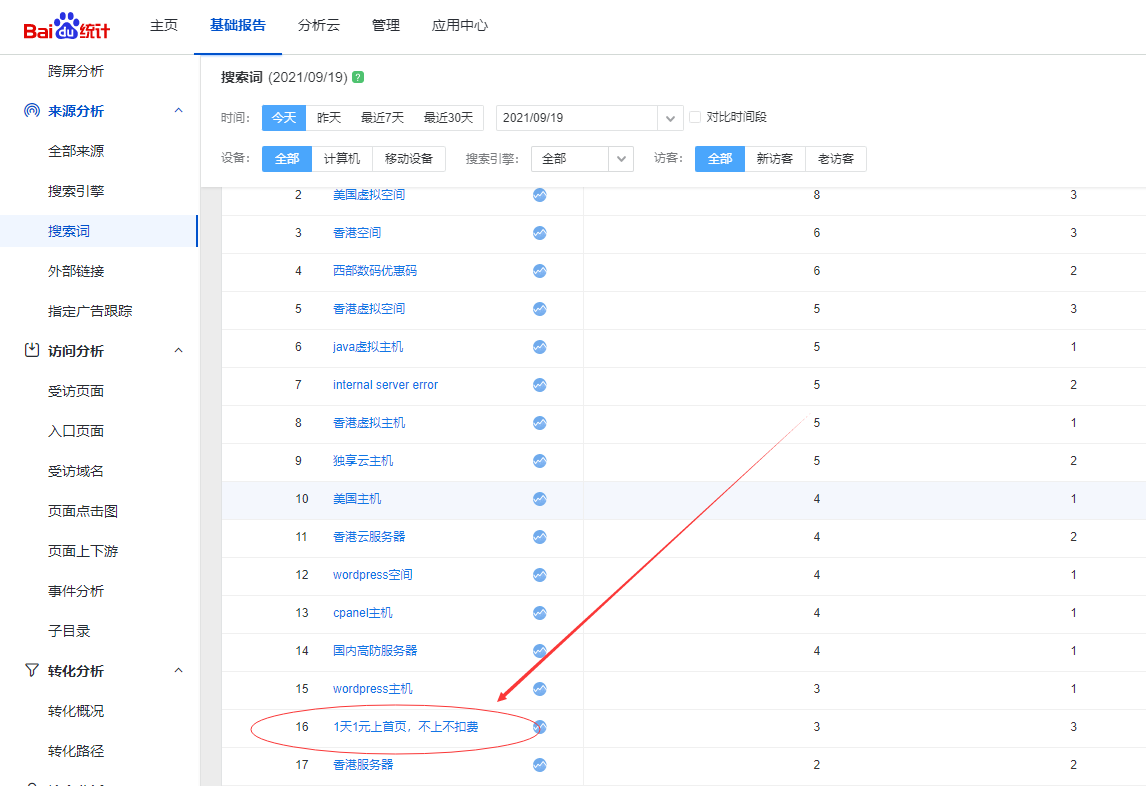
Task: Open trend chart icon for wordpress主机
Action: click(x=539, y=689)
